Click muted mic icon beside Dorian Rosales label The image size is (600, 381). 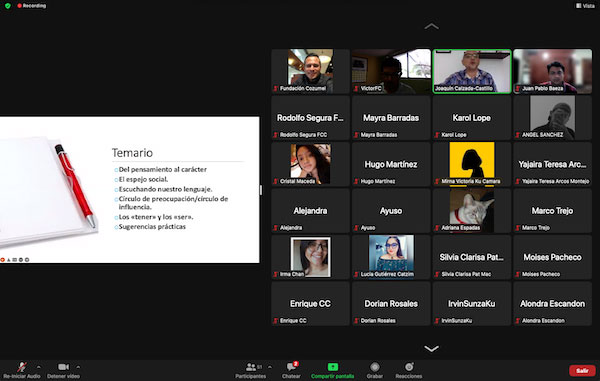pyautogui.click(x=356, y=321)
